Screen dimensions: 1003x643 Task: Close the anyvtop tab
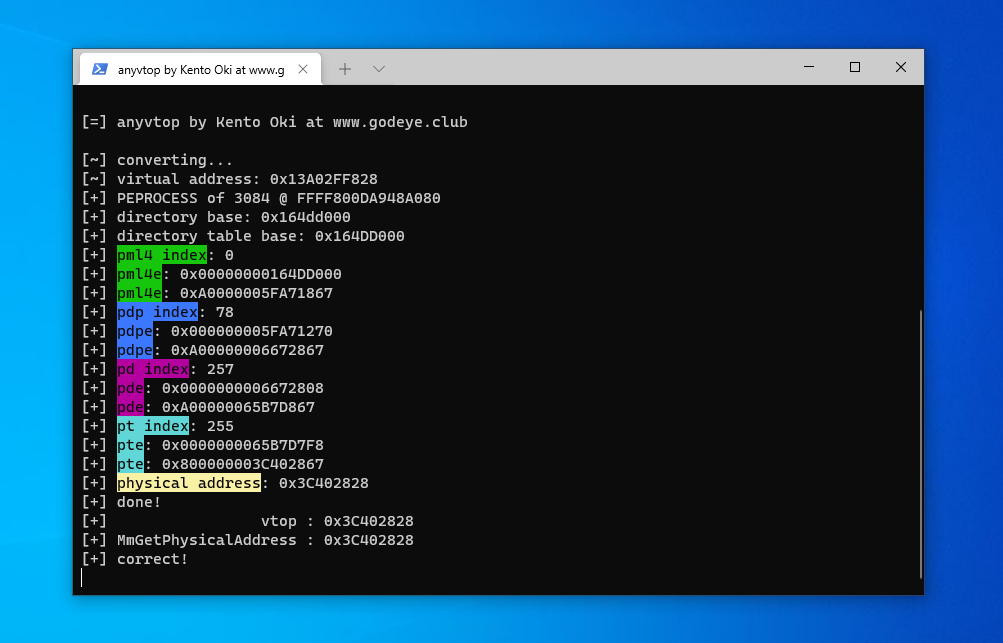point(303,69)
